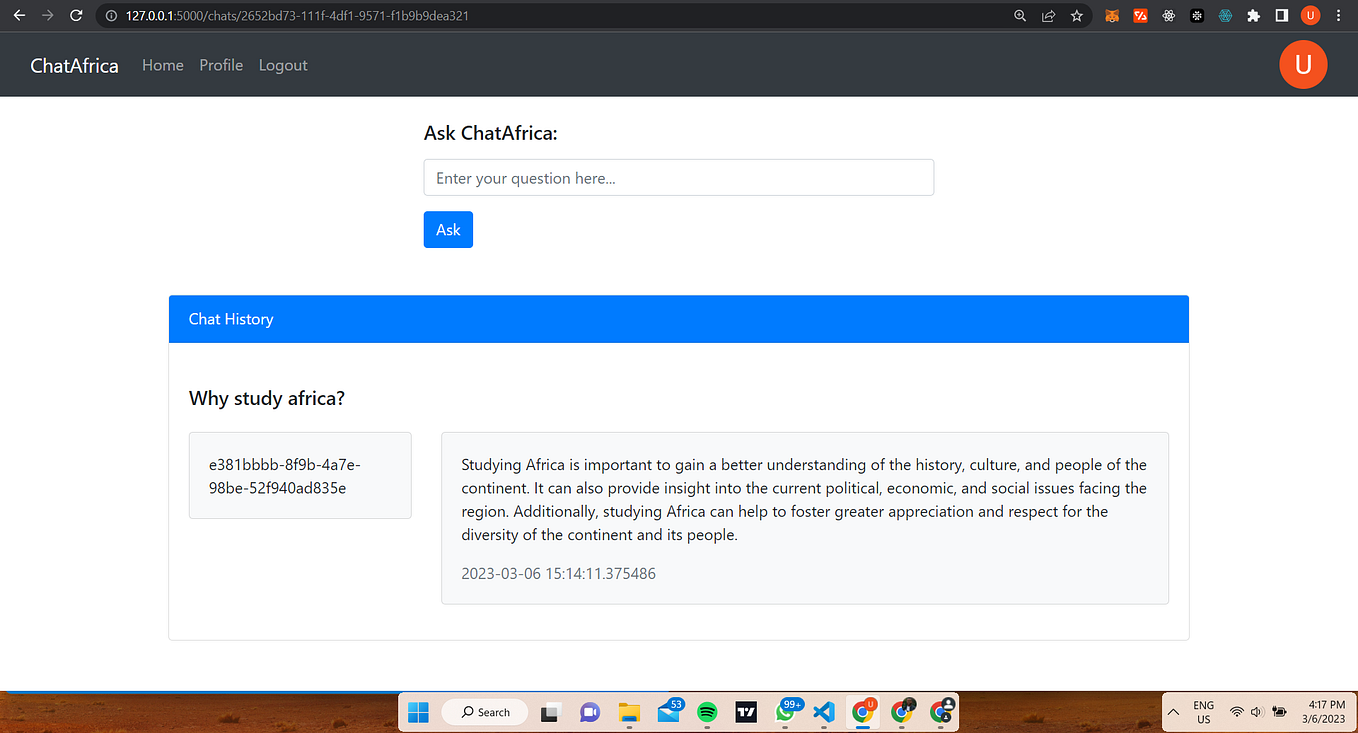Open Visual Studio Code from the taskbar
1358x733 pixels.
[x=824, y=712]
